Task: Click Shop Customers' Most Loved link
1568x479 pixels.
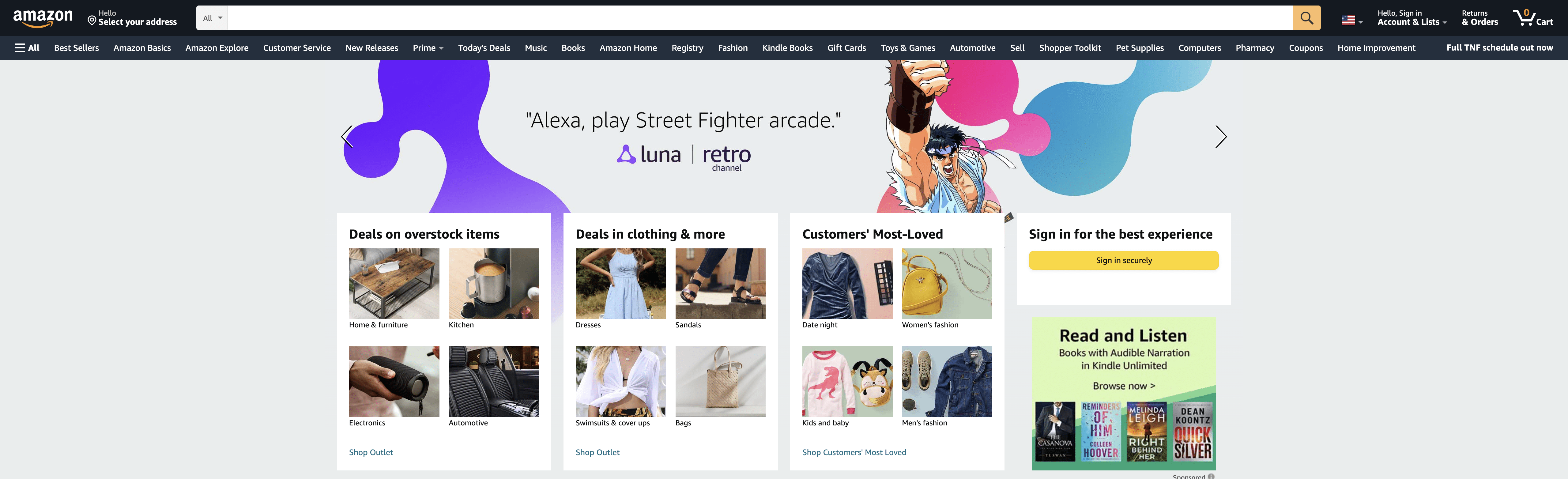Action: pos(854,452)
